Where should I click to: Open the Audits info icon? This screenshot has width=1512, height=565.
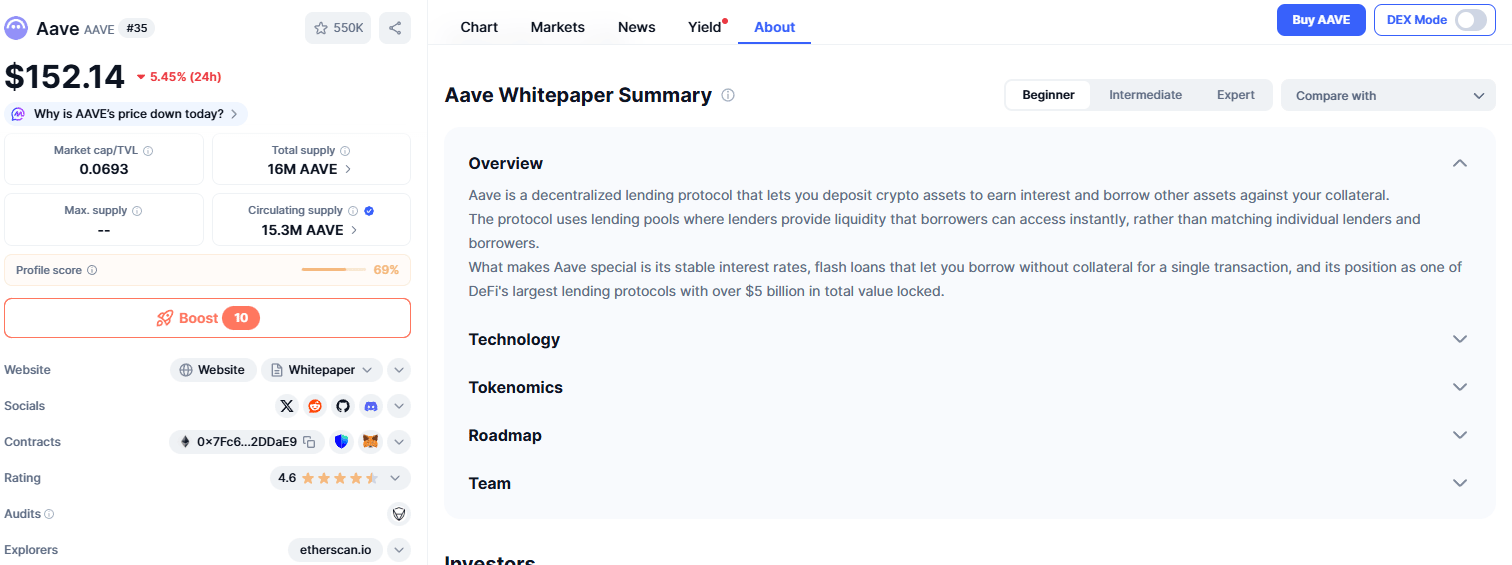pos(49,514)
